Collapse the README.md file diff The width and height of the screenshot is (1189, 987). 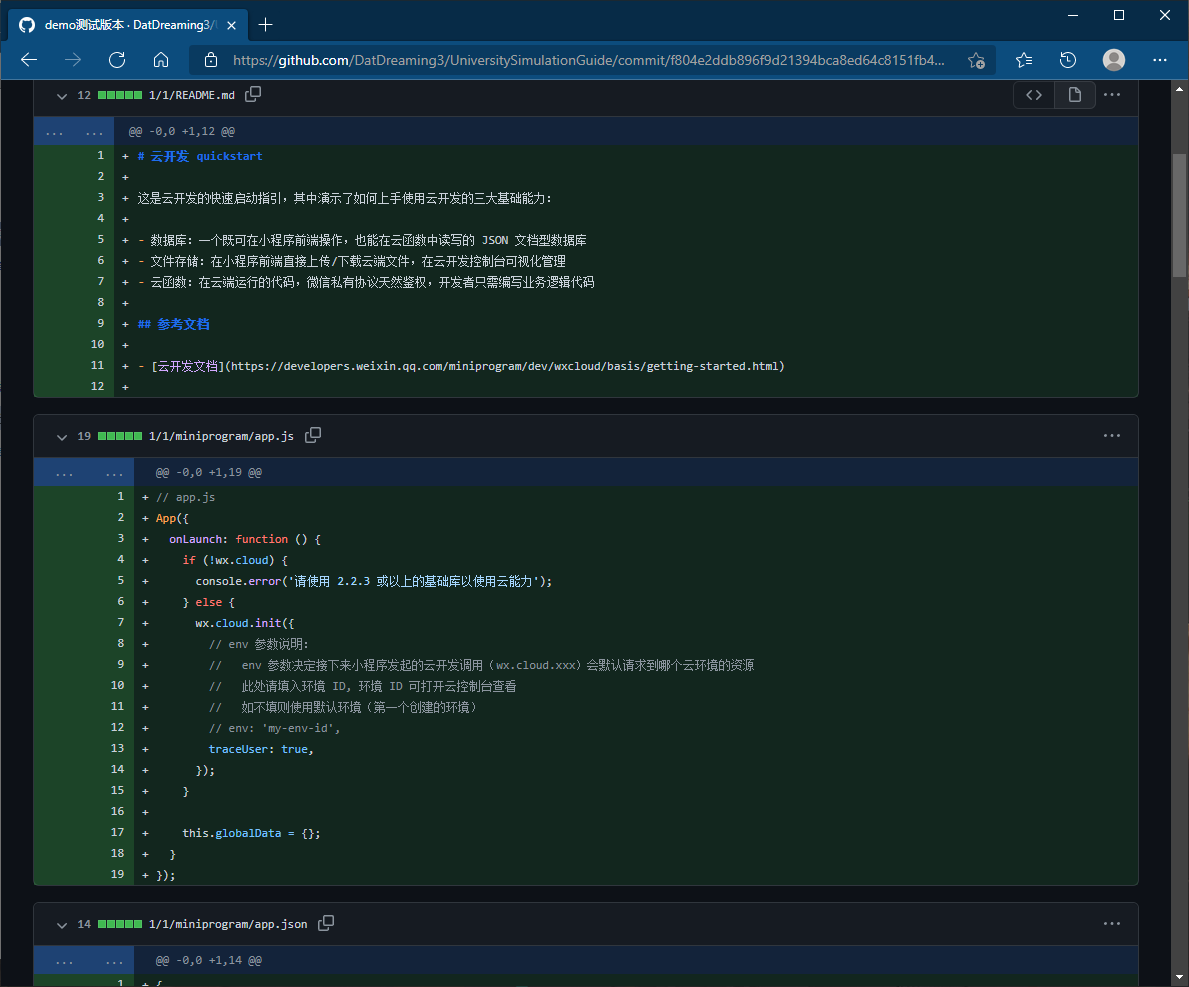point(62,96)
